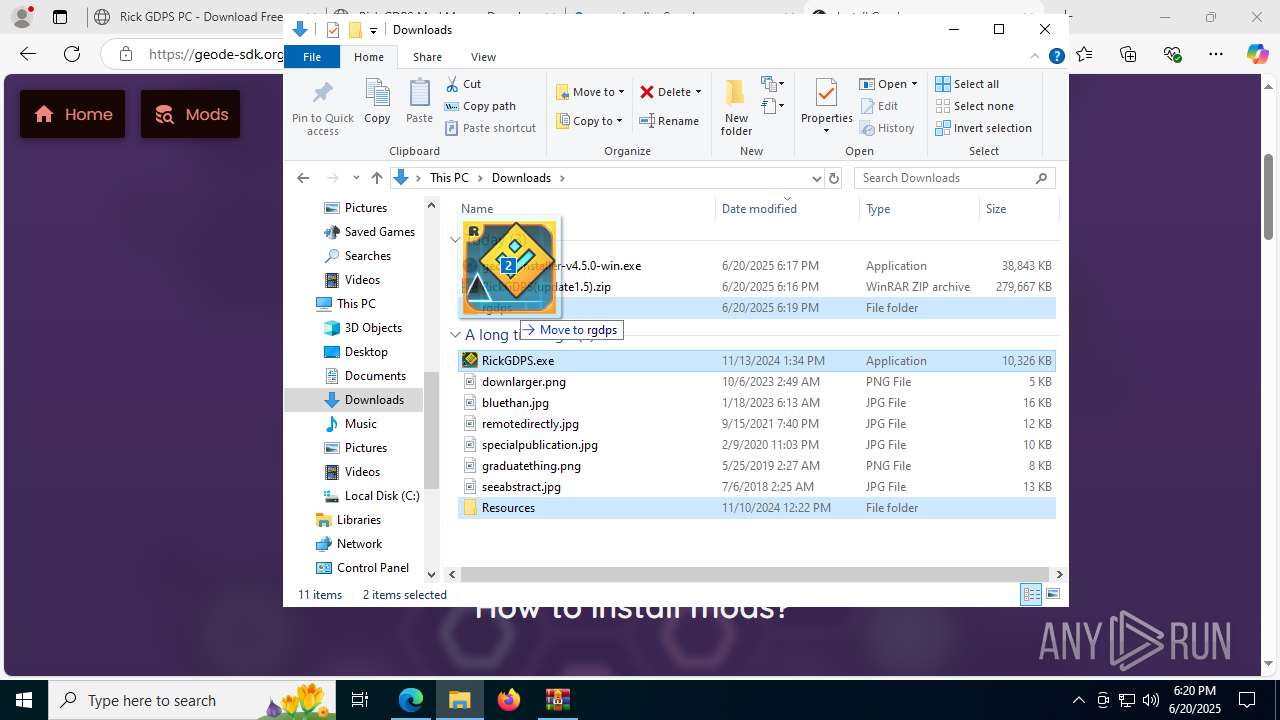This screenshot has height=720, width=1280.
Task: Open the Copy to dropdown
Action: coord(590,121)
